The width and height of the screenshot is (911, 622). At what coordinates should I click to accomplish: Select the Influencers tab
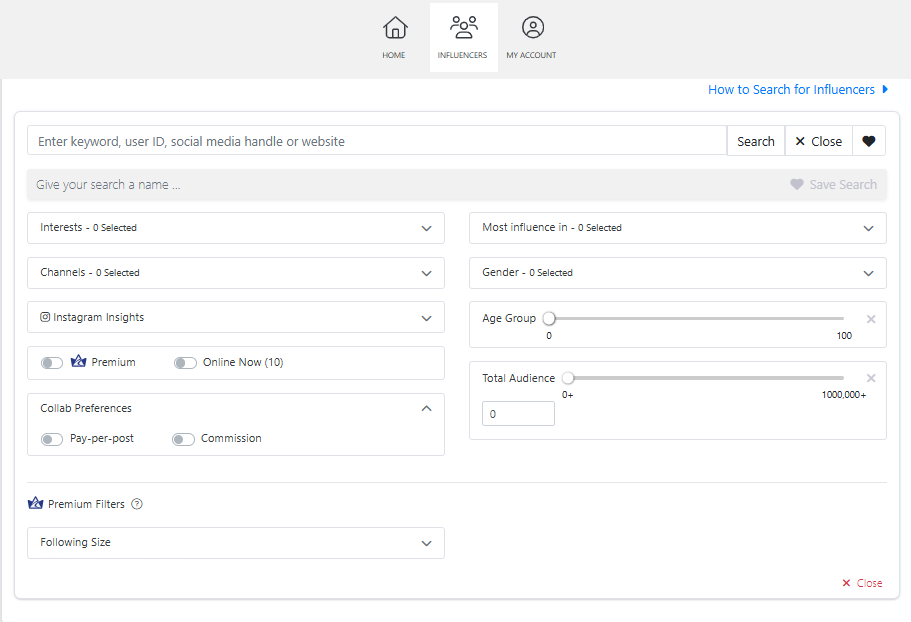pos(463,38)
